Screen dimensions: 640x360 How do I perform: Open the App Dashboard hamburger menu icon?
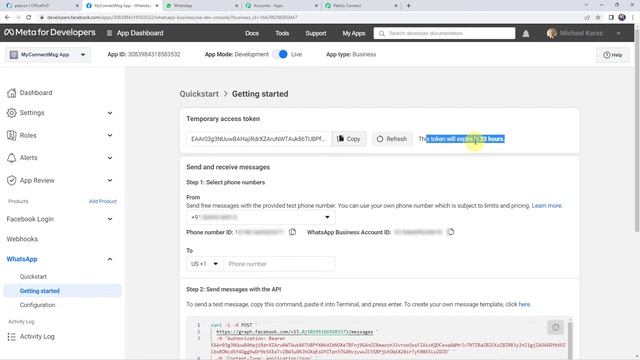coord(109,33)
